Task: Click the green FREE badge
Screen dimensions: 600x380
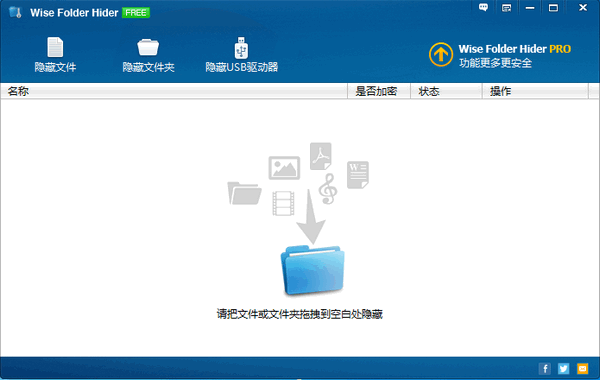Action: tap(136, 13)
